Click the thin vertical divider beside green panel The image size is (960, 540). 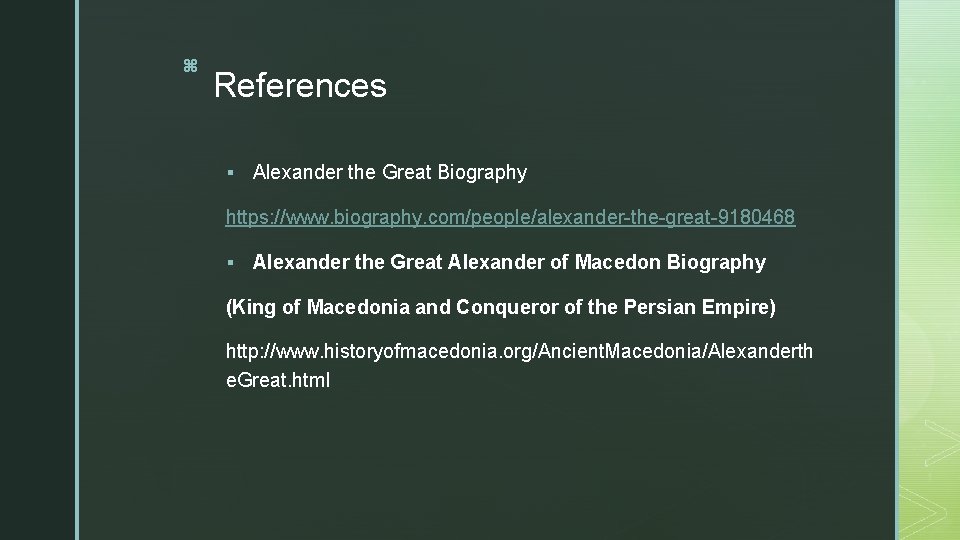click(x=897, y=270)
